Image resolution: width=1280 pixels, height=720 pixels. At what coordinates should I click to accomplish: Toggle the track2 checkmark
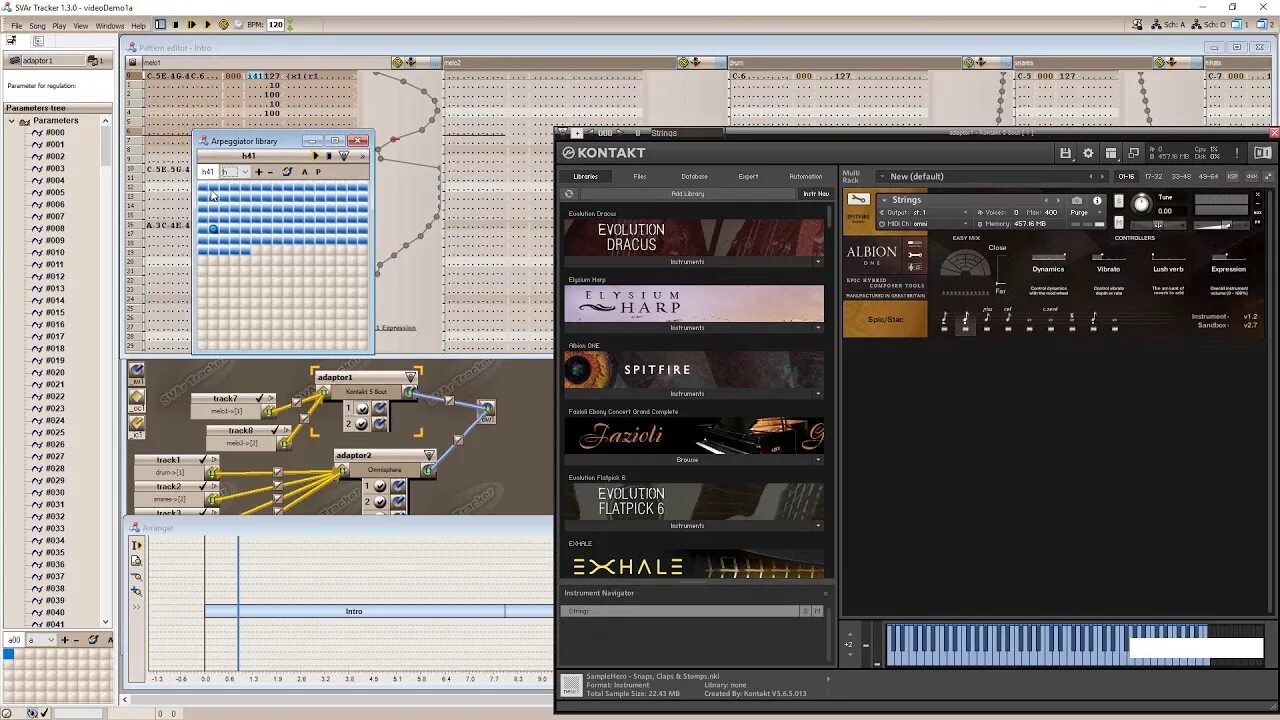coord(202,486)
